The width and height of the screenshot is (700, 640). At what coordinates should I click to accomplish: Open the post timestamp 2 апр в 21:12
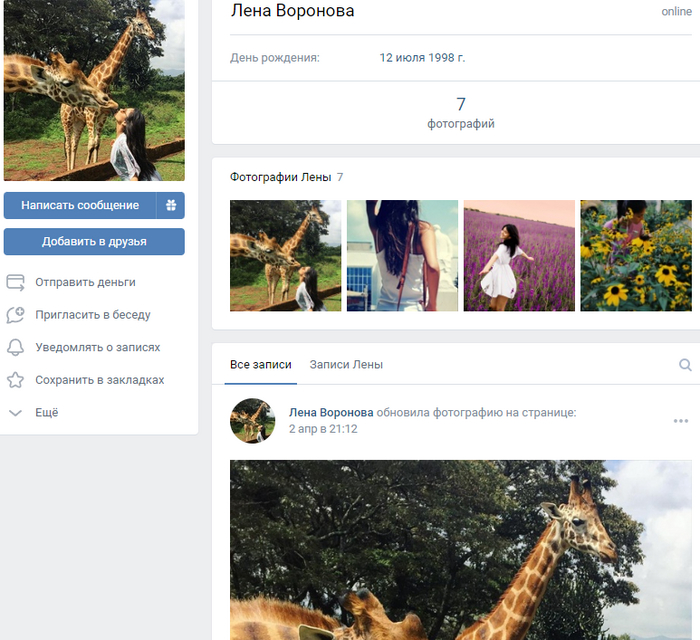pyautogui.click(x=323, y=429)
